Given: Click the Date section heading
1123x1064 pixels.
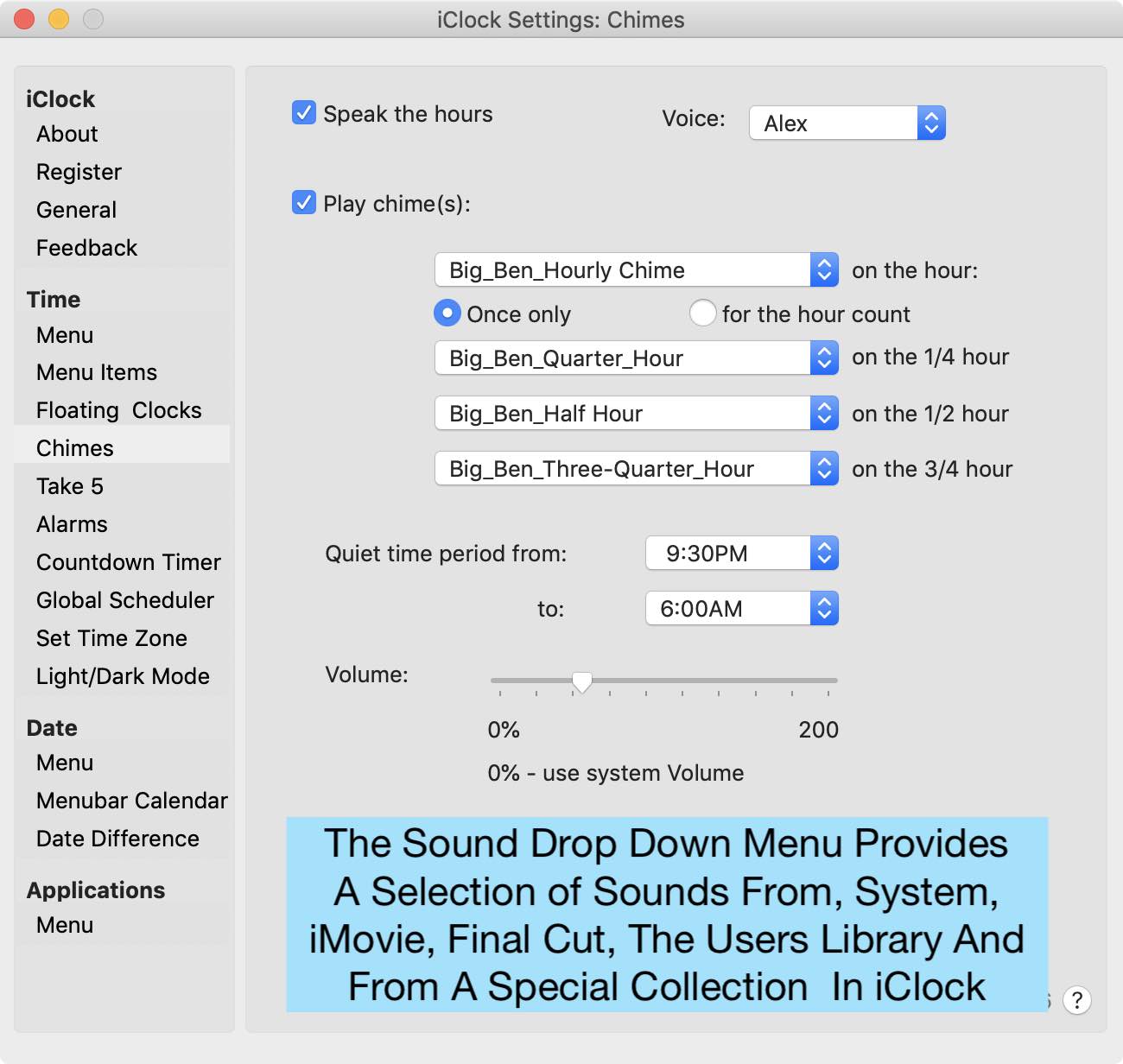Looking at the screenshot, I should [x=52, y=728].
